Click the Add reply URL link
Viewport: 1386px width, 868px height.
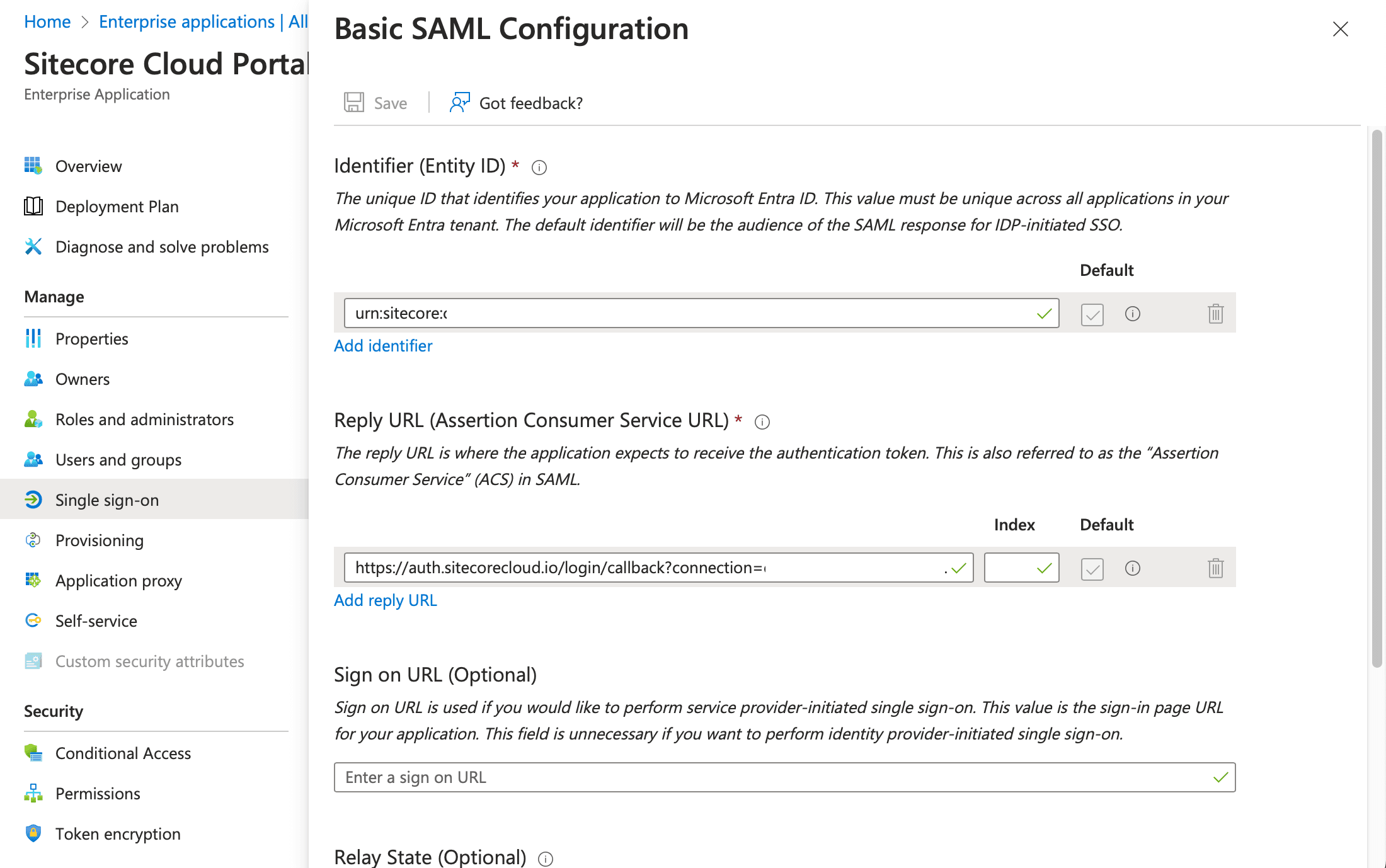point(386,600)
